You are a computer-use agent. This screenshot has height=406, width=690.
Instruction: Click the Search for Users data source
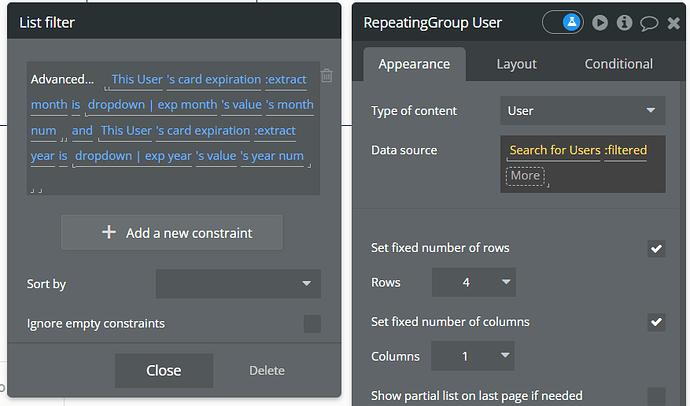555,150
